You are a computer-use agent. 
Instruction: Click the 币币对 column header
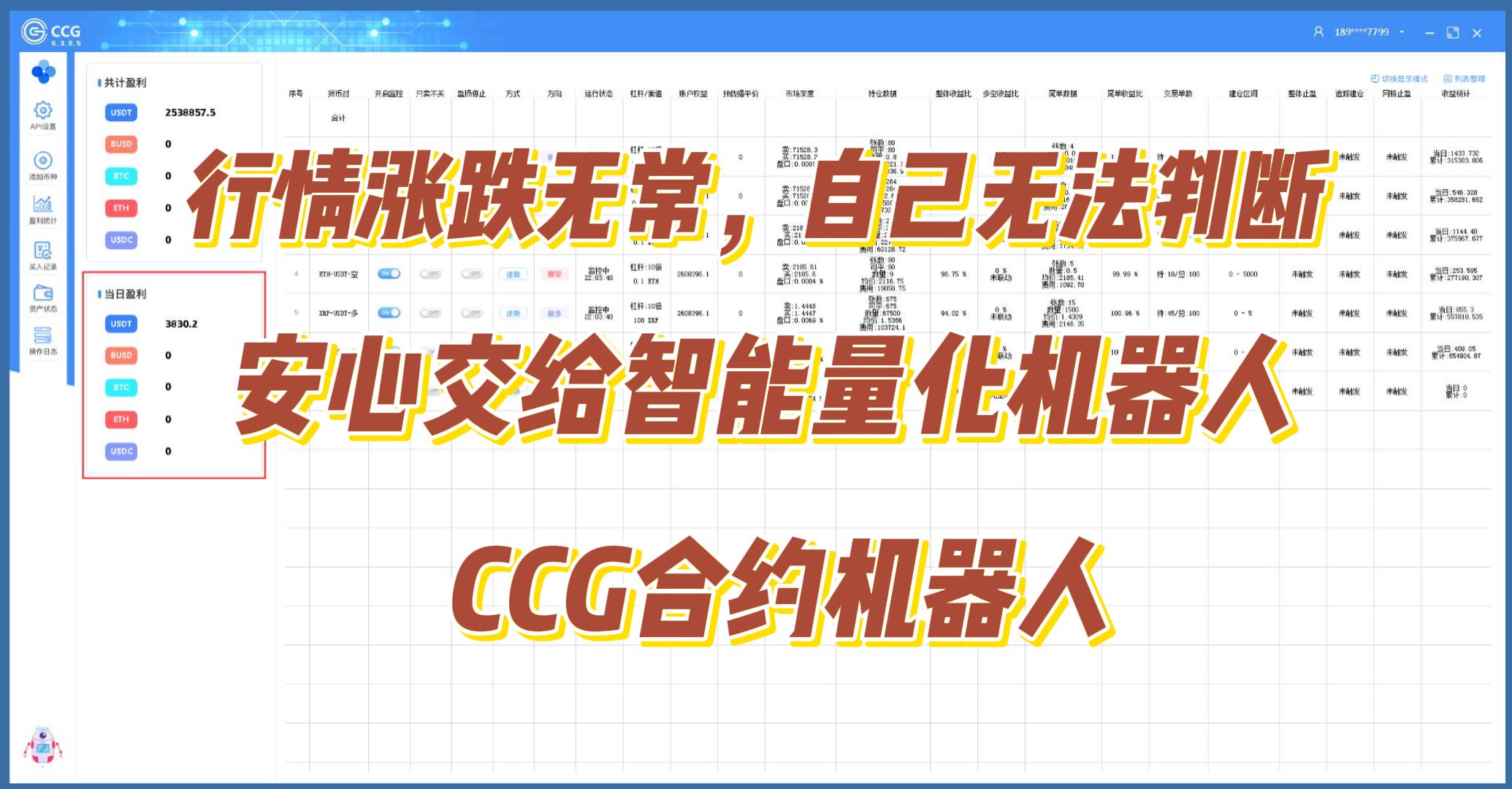pyautogui.click(x=338, y=94)
